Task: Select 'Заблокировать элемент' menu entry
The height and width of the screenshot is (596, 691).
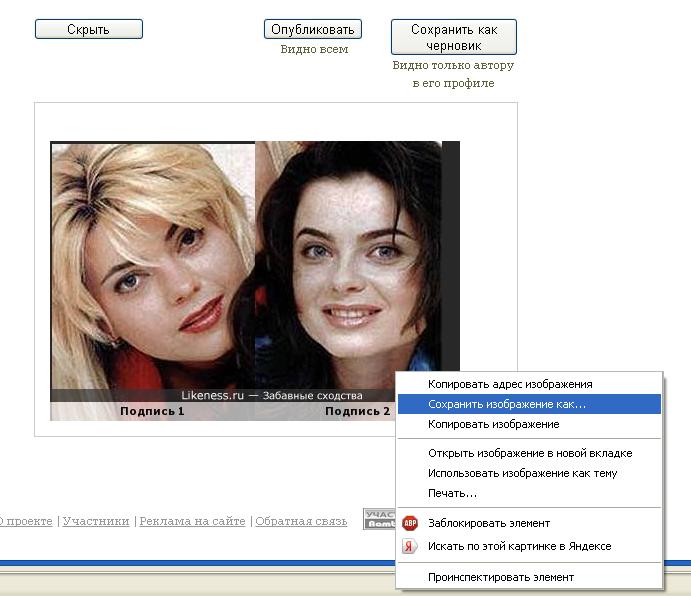Action: point(489,523)
